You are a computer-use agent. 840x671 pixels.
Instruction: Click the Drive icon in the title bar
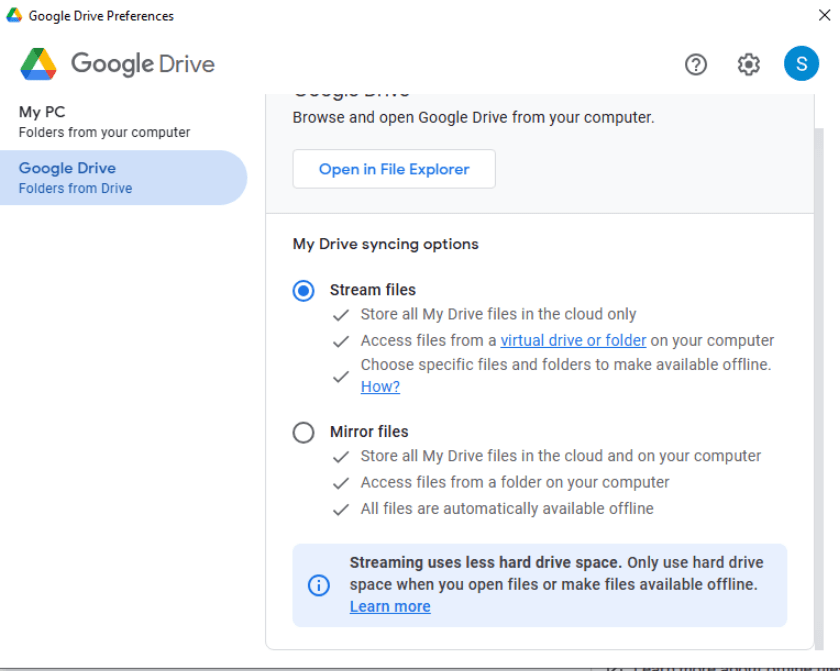(14, 15)
